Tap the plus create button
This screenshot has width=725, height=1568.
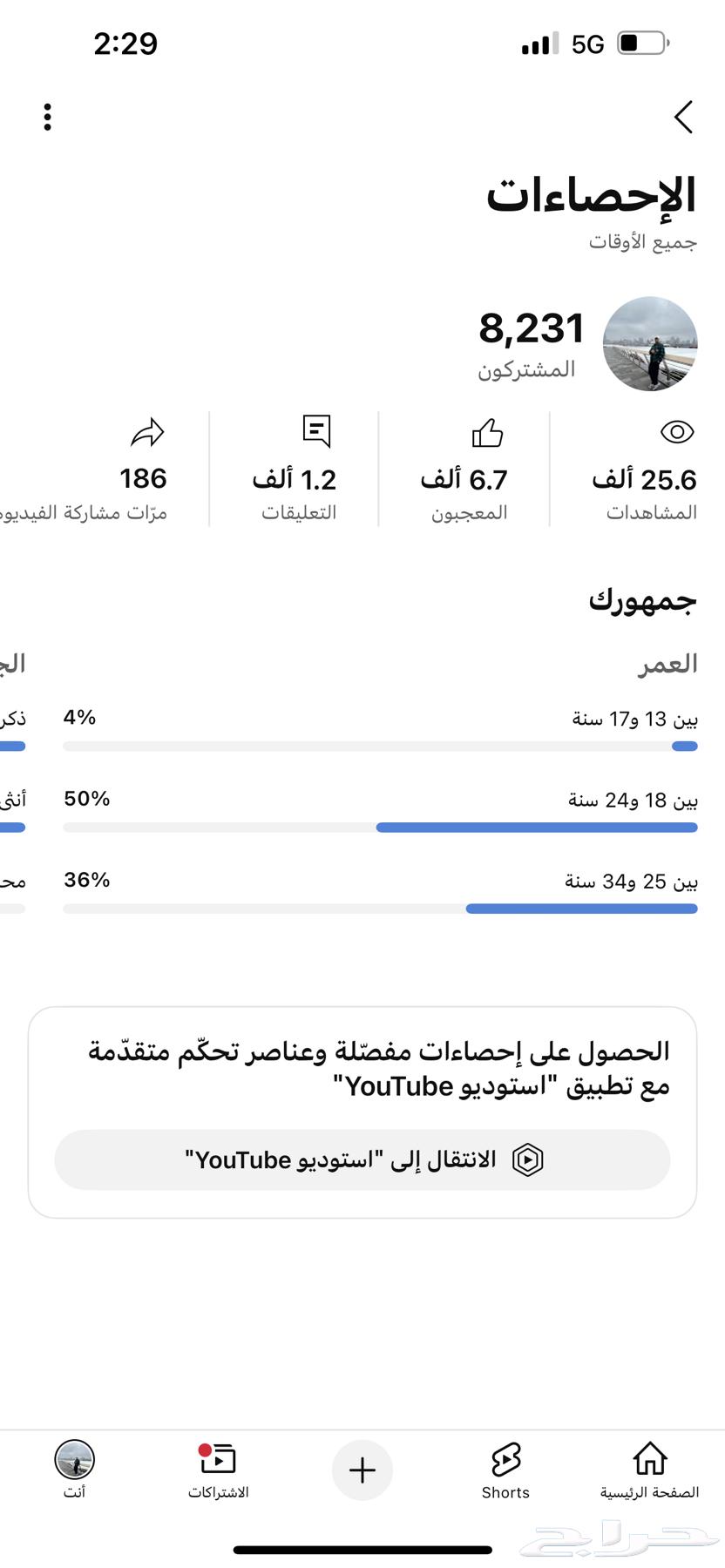tap(362, 1470)
